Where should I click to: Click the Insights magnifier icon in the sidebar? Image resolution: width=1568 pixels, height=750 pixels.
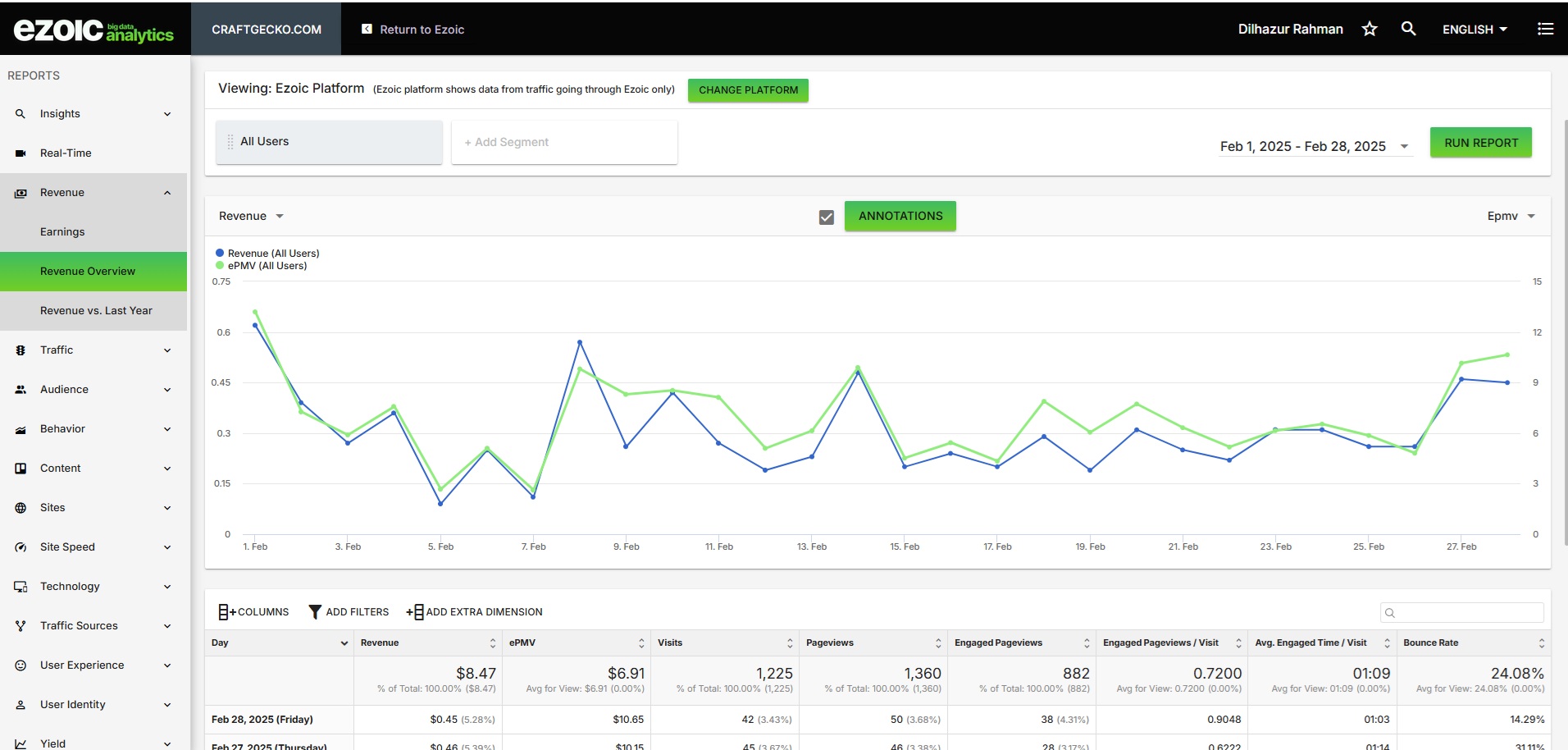pos(21,114)
